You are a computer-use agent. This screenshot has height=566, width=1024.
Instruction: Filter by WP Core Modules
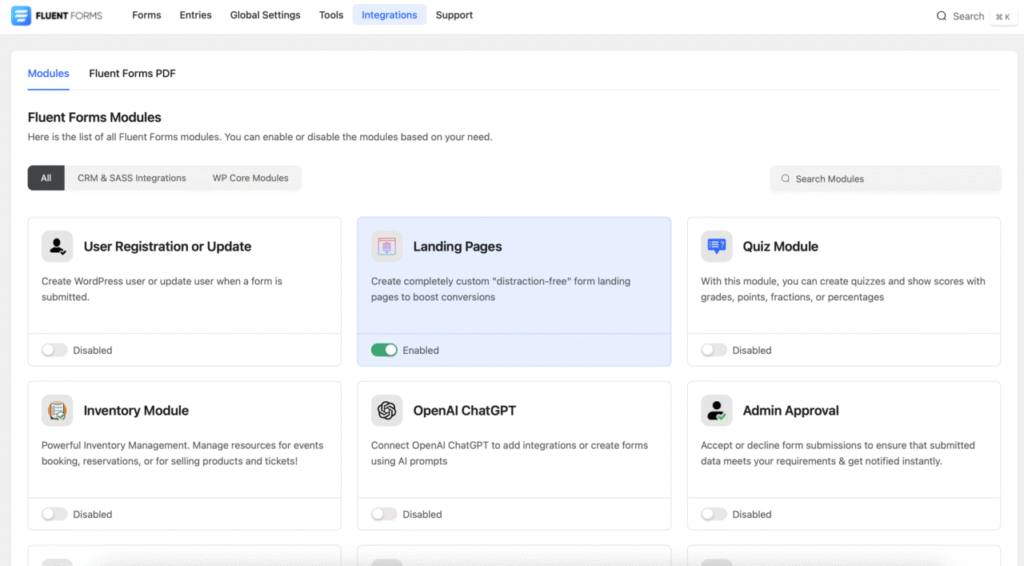(250, 178)
